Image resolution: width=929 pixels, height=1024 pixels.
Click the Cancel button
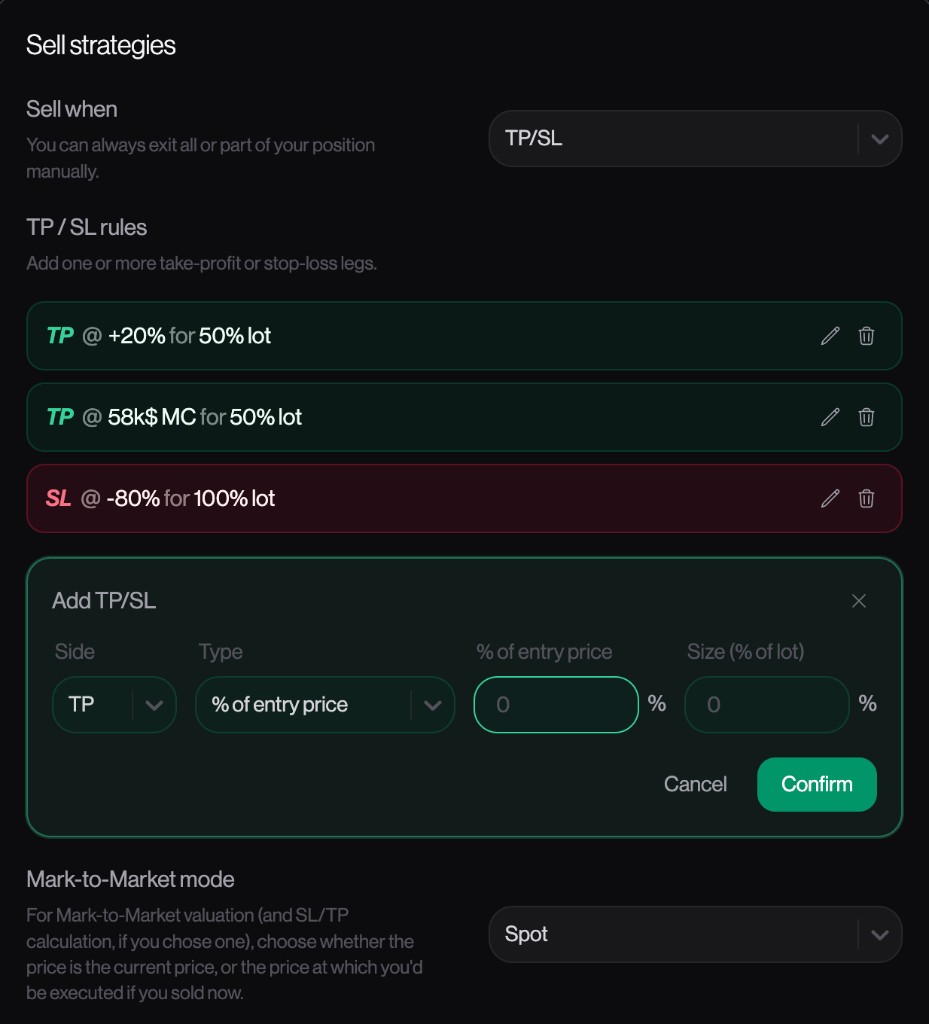pos(695,784)
